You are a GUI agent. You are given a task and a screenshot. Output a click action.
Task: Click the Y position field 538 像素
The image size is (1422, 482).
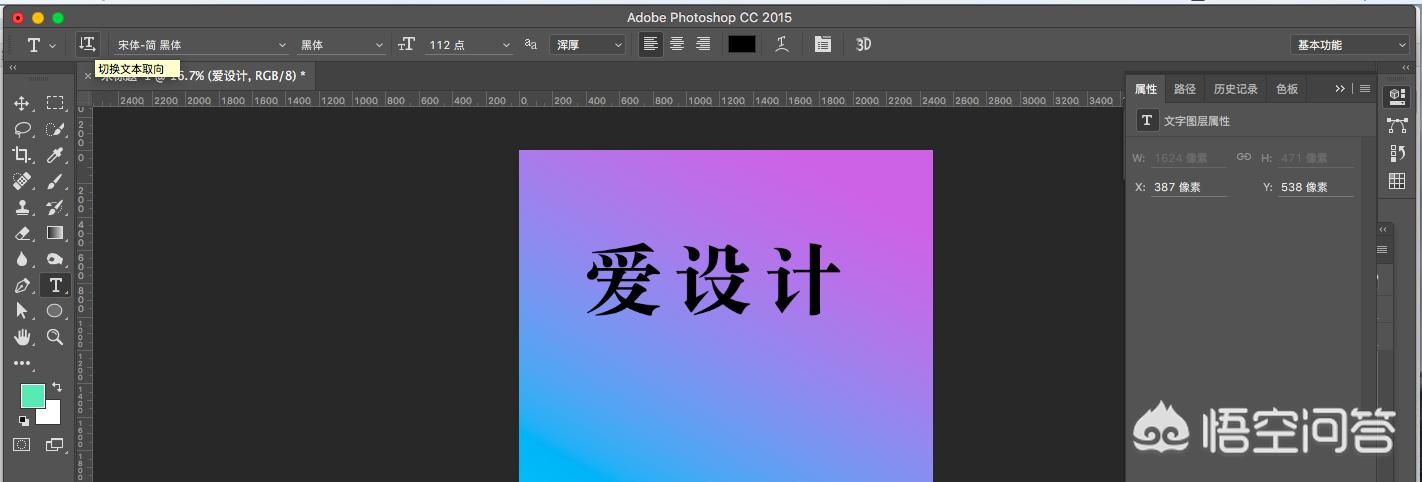(x=1315, y=187)
